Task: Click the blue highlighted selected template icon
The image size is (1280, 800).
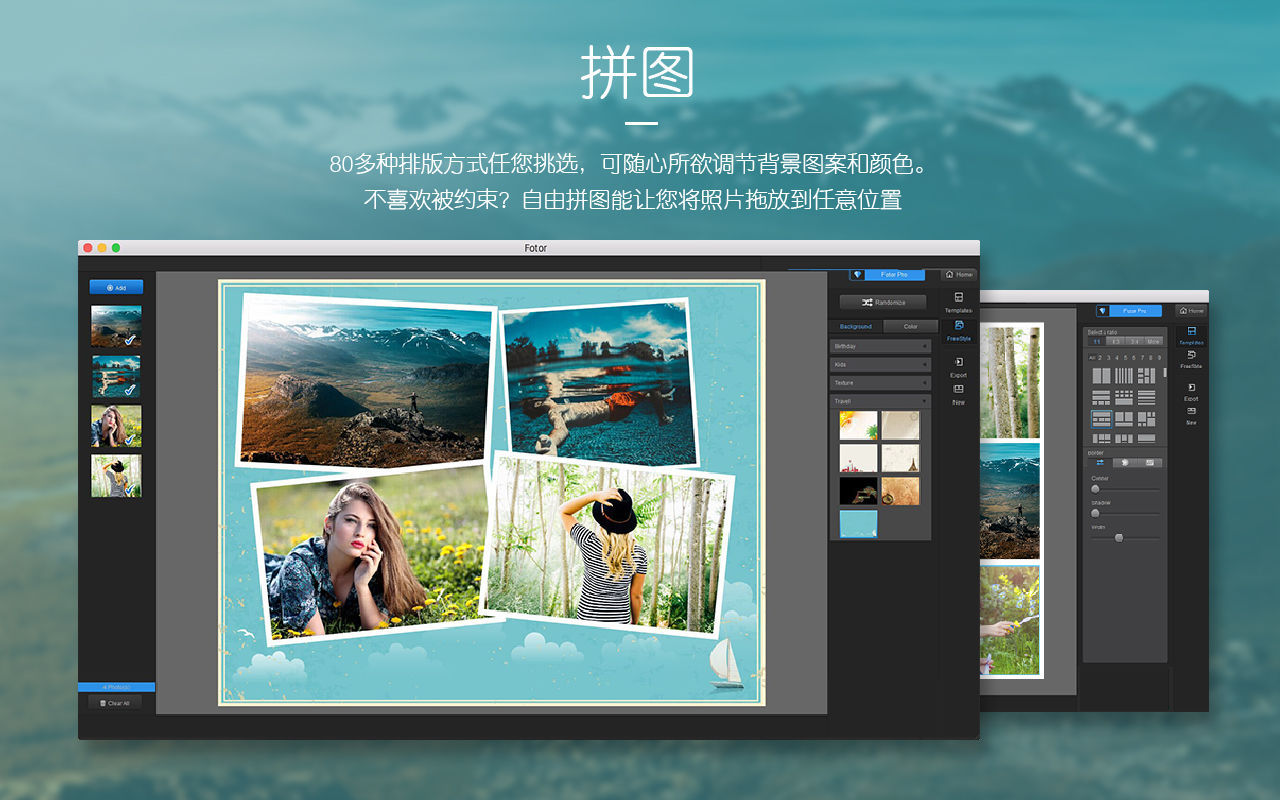Action: click(x=1102, y=419)
